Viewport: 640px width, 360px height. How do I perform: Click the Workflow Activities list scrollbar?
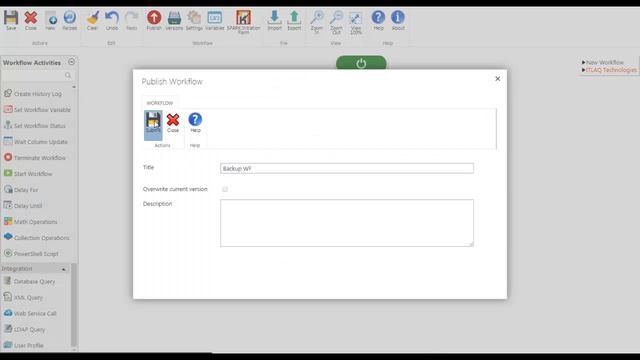[x=74, y=304]
